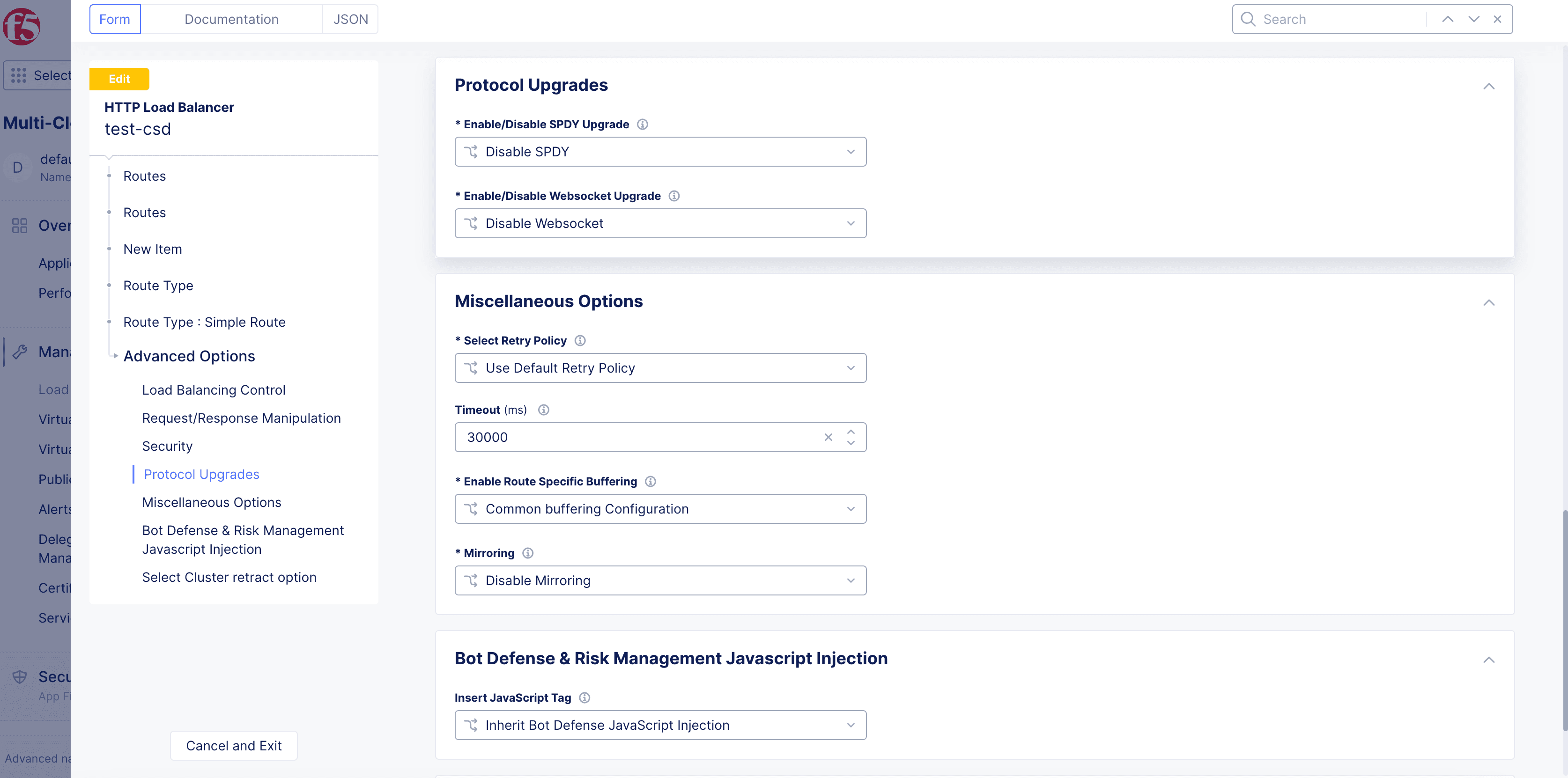Click info icon beside Insert JavaScript Tag
Image resolution: width=1568 pixels, height=778 pixels.
pos(584,697)
